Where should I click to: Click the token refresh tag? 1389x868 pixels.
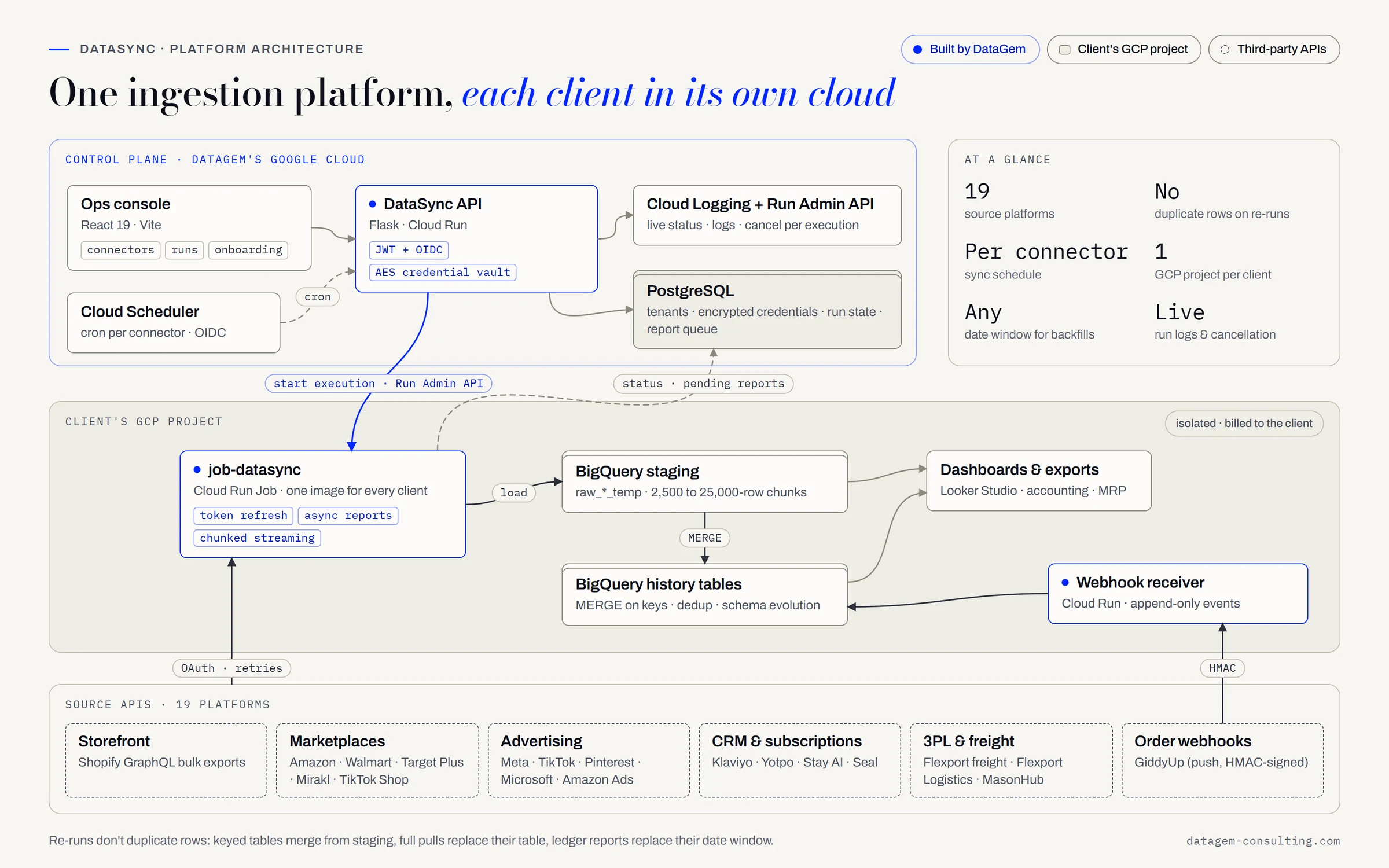pyautogui.click(x=244, y=516)
